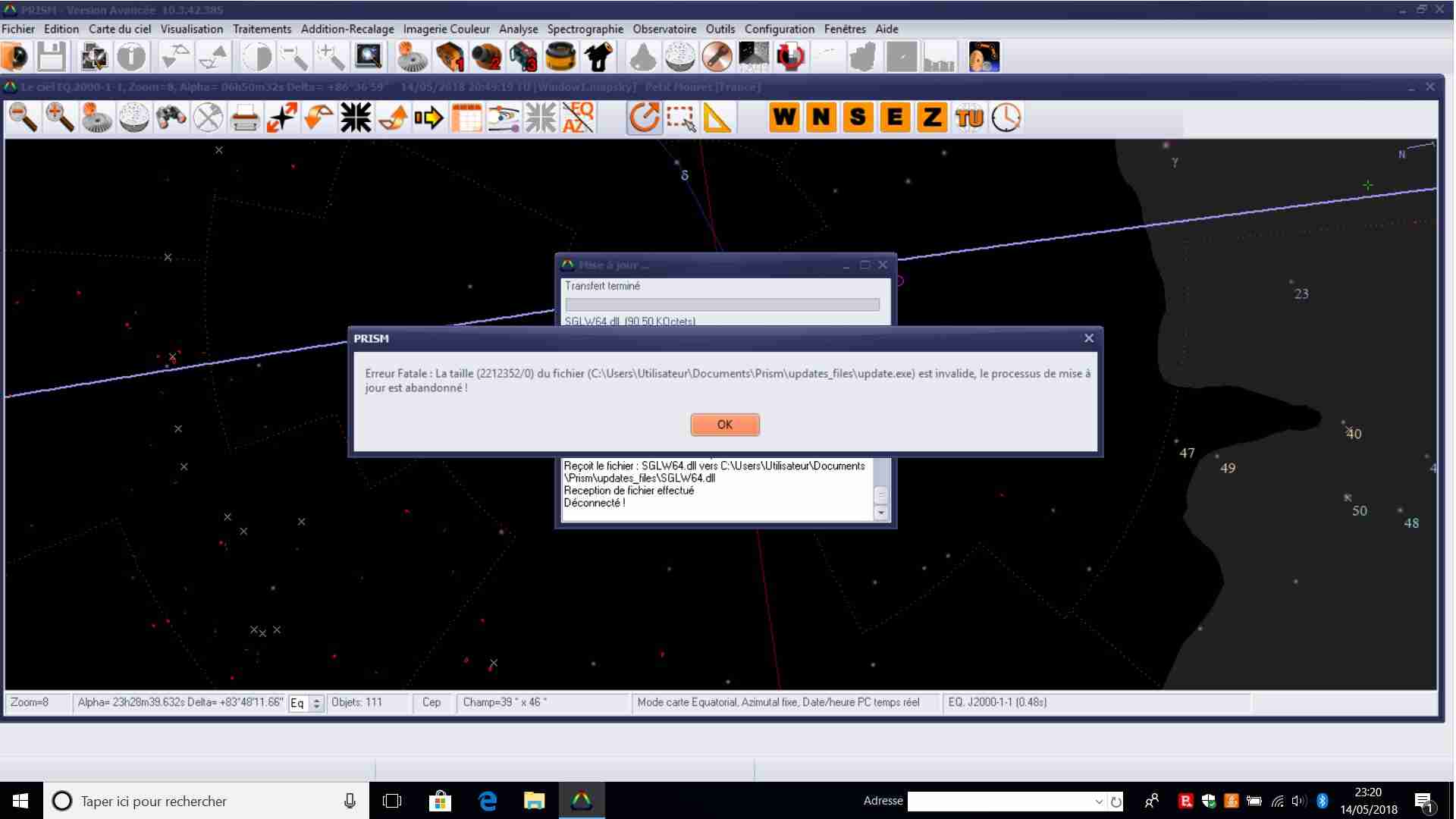This screenshot has height=819, width=1456.
Task: Close the PRISM error dialog
Action: tap(1089, 338)
